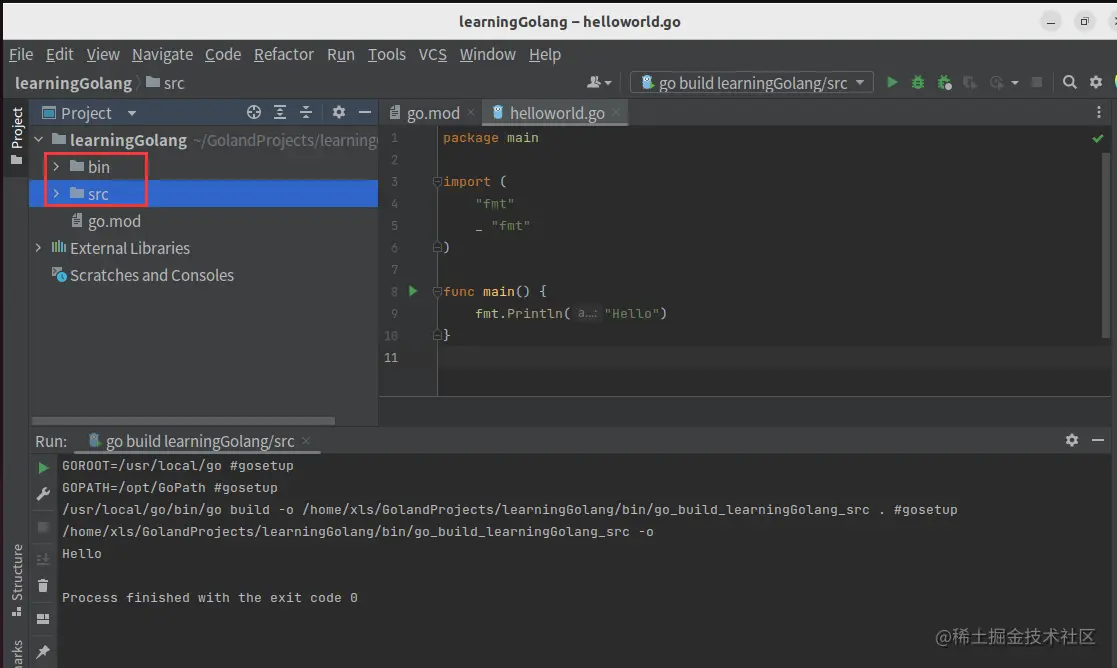Image resolution: width=1117 pixels, height=668 pixels.
Task: Fold the import block
Action: coord(437,182)
